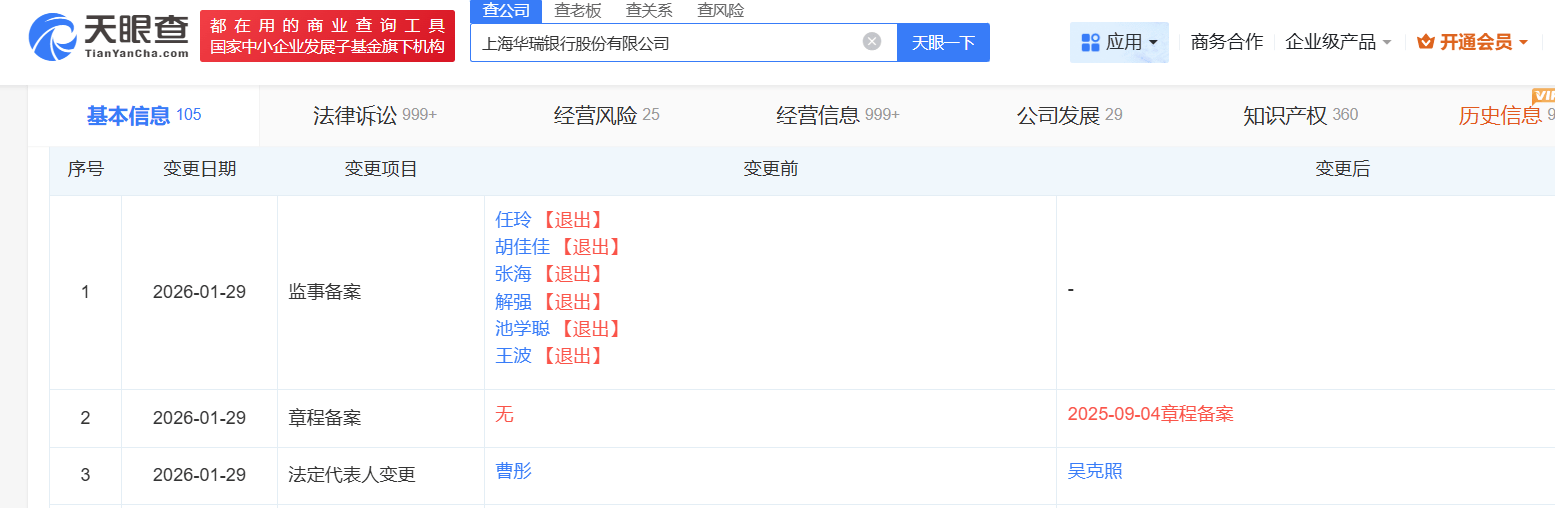Open the 曹彤 legal representative link
The height and width of the screenshot is (508, 1555).
pos(514,471)
